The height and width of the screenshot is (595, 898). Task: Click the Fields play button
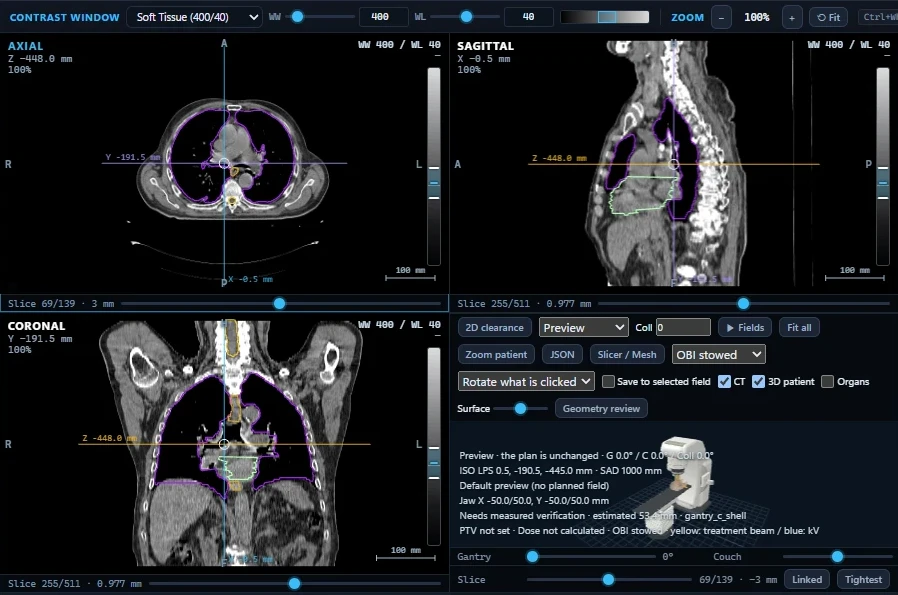(745, 328)
